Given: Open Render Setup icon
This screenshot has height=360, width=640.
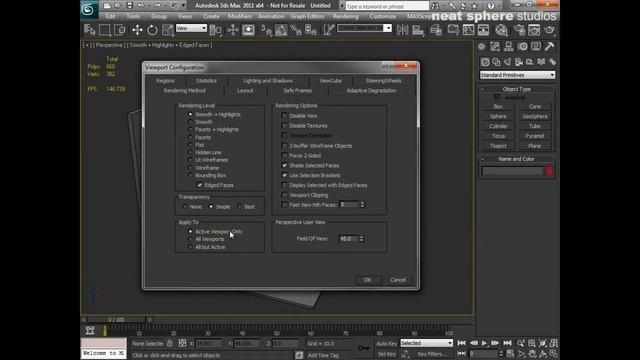Looking at the screenshot, I should 519,30.
